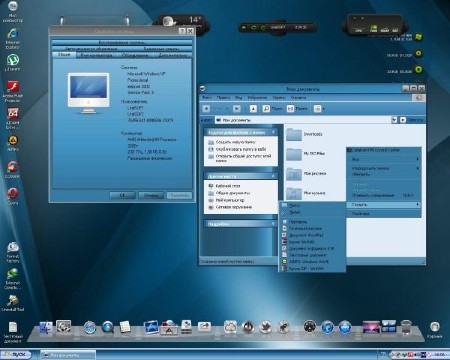Open View menu in Explorer window
This screenshot has height=360, width=450.
click(x=238, y=97)
